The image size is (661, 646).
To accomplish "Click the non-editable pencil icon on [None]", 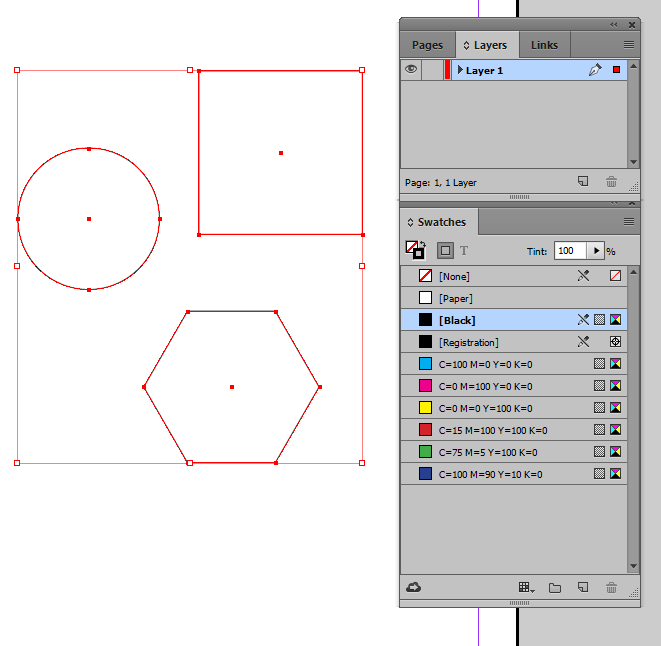I will [583, 276].
